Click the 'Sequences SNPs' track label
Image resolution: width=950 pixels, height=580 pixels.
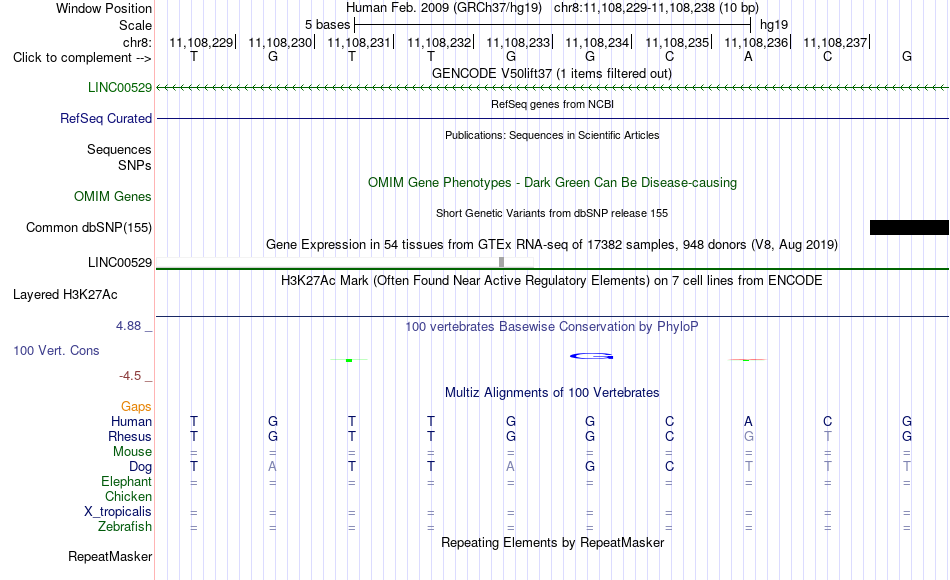click(x=119, y=158)
